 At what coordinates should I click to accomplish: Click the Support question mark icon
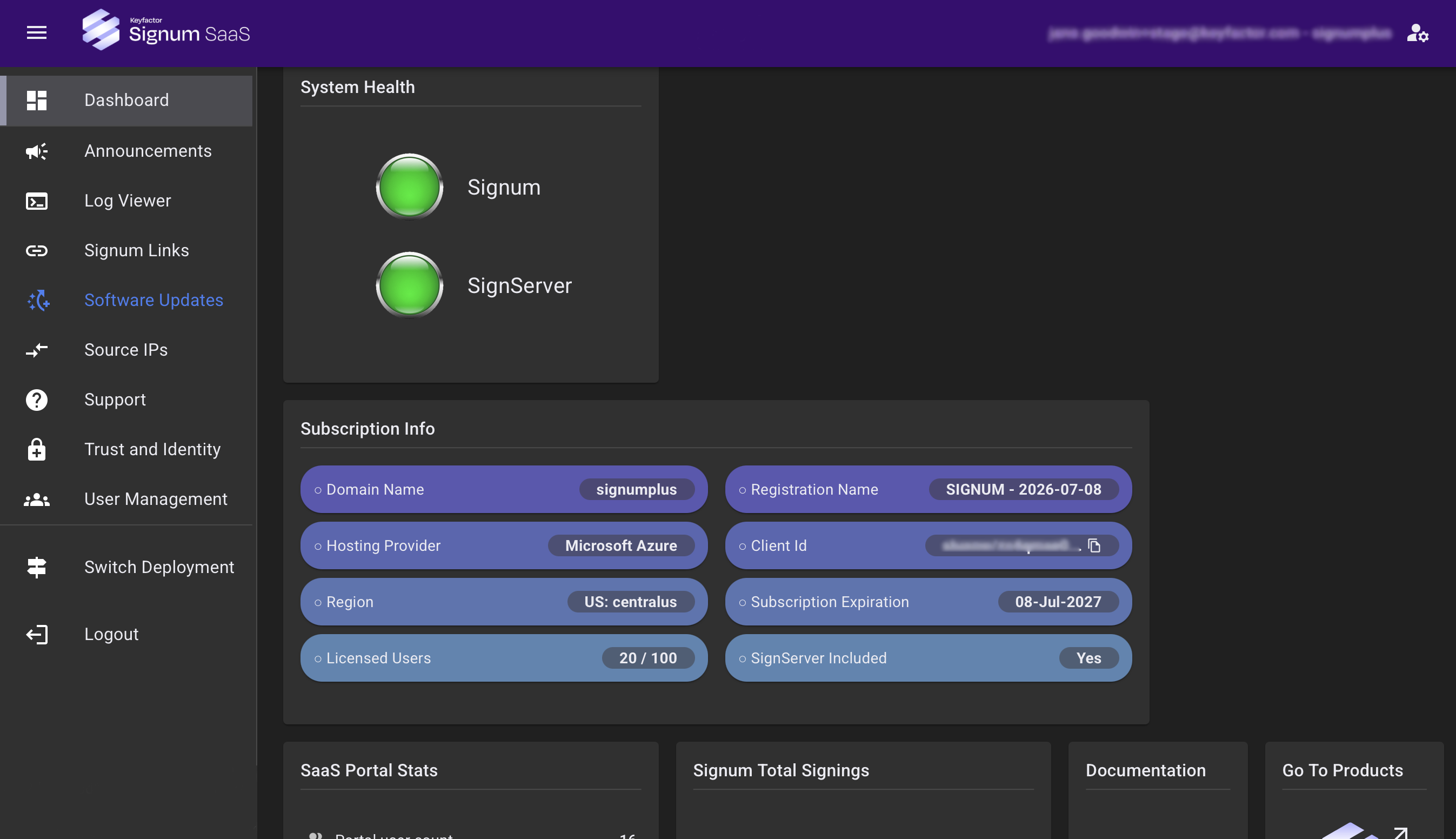click(36, 399)
